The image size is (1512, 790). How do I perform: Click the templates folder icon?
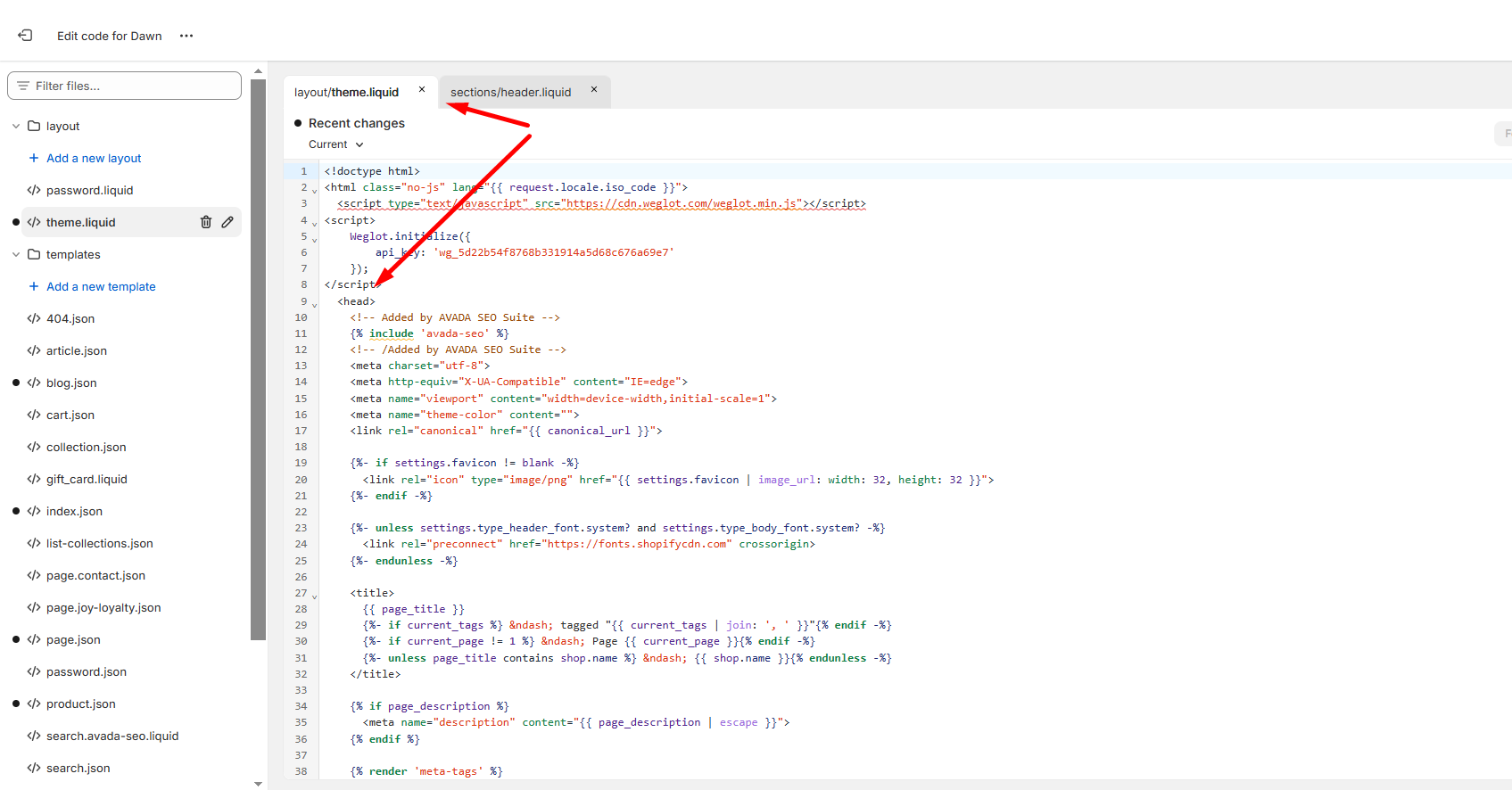(x=34, y=254)
